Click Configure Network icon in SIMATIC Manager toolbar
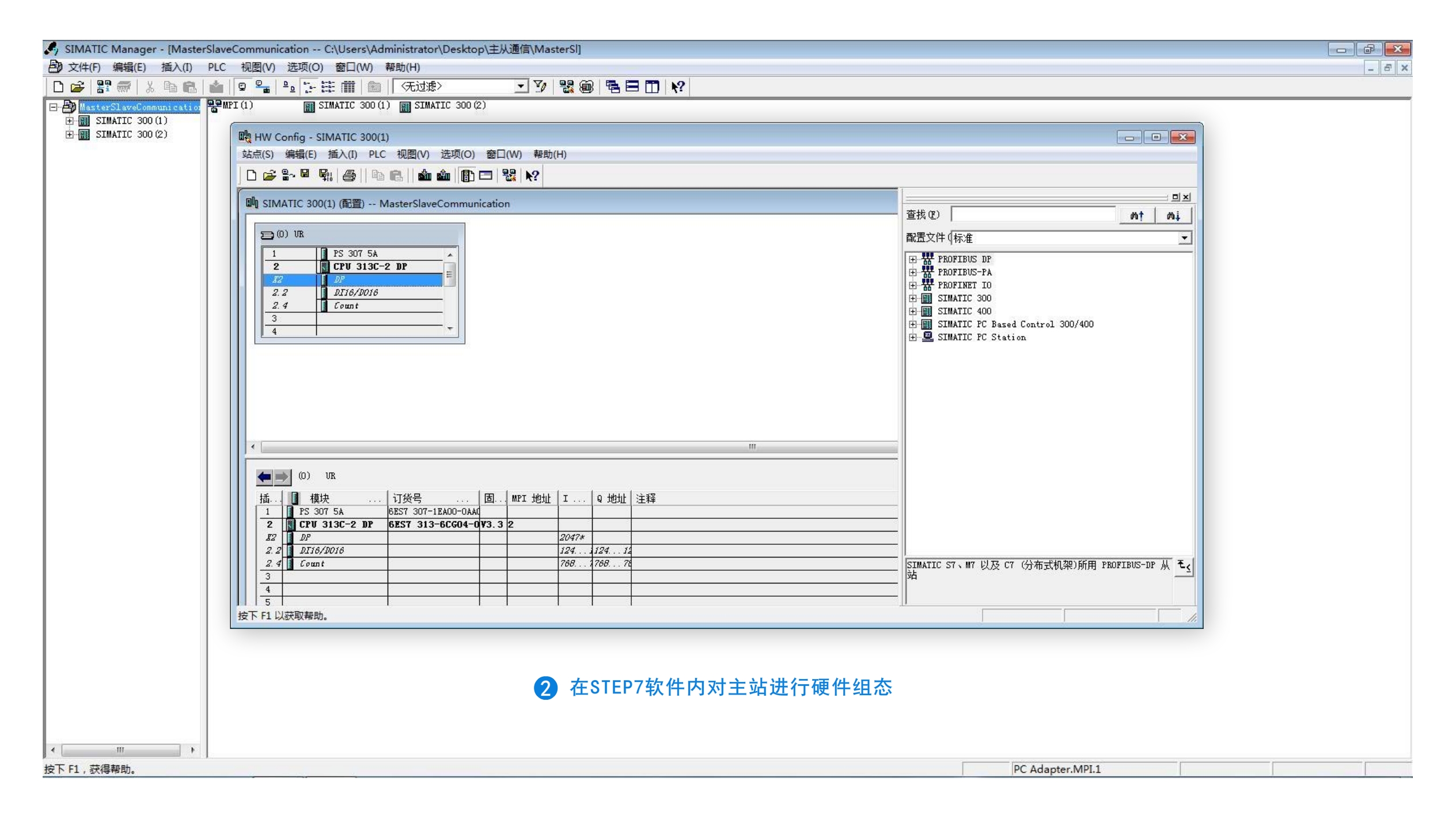Viewport: 1456px width, 819px height. (x=567, y=87)
